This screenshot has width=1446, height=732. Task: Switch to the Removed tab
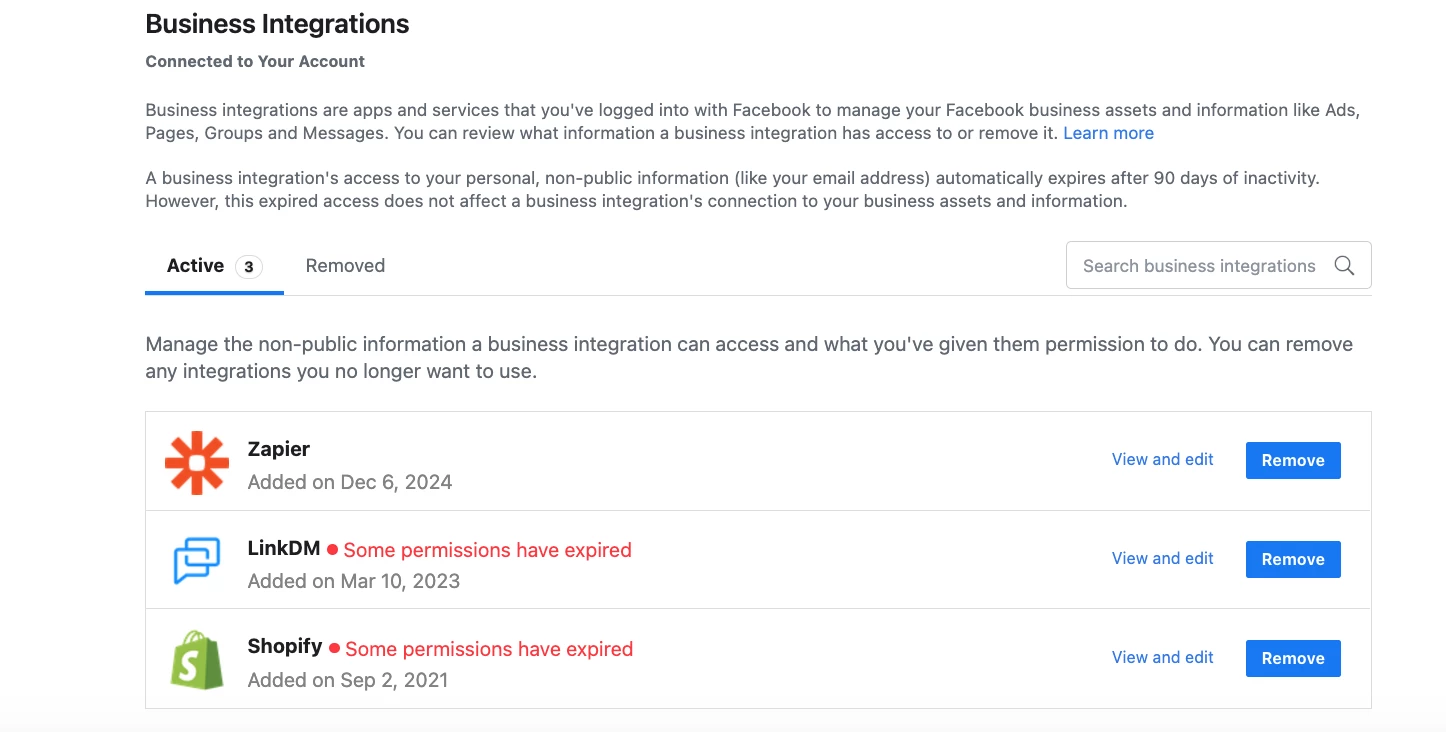click(x=345, y=266)
